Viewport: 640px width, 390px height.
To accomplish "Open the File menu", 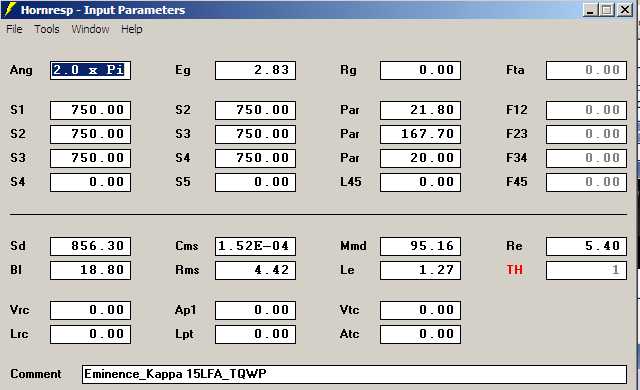I will tap(14, 29).
